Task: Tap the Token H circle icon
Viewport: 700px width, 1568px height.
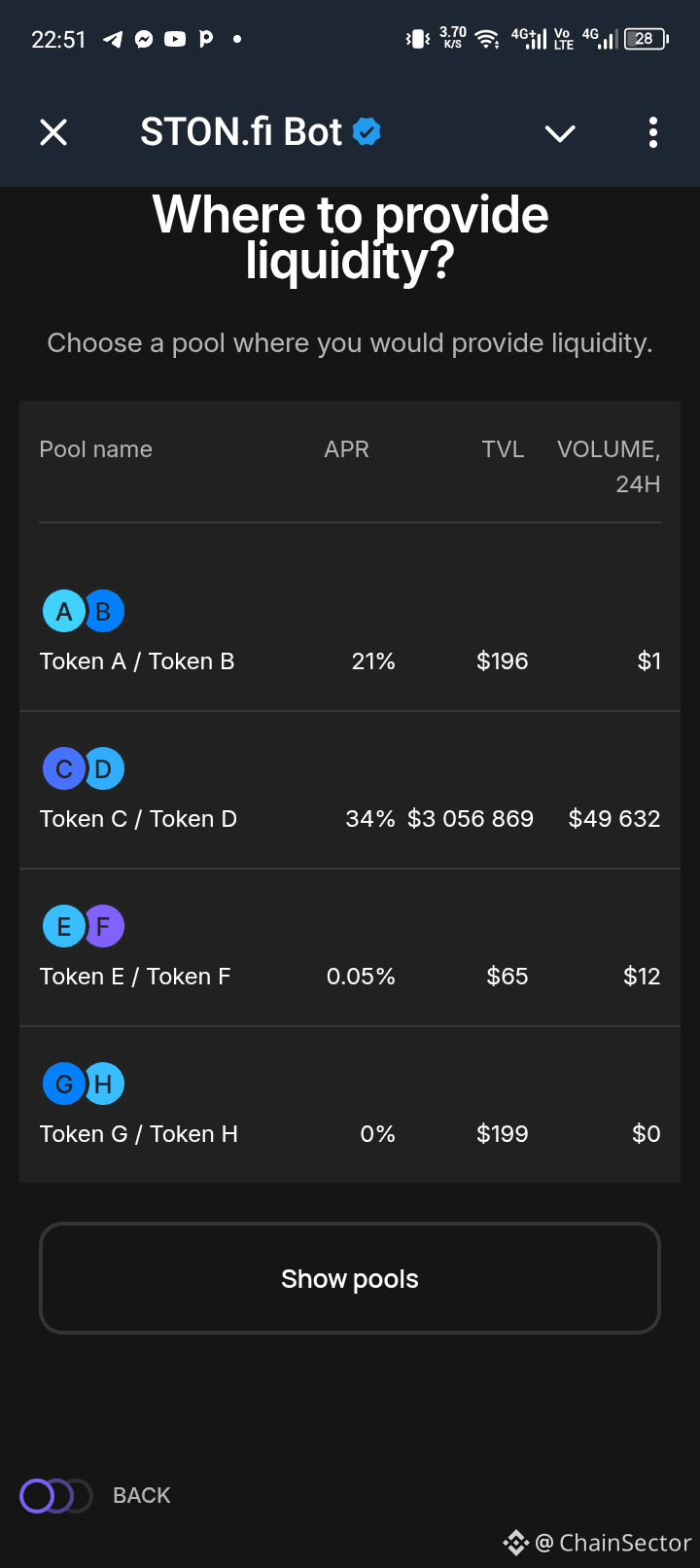Action: (103, 1085)
